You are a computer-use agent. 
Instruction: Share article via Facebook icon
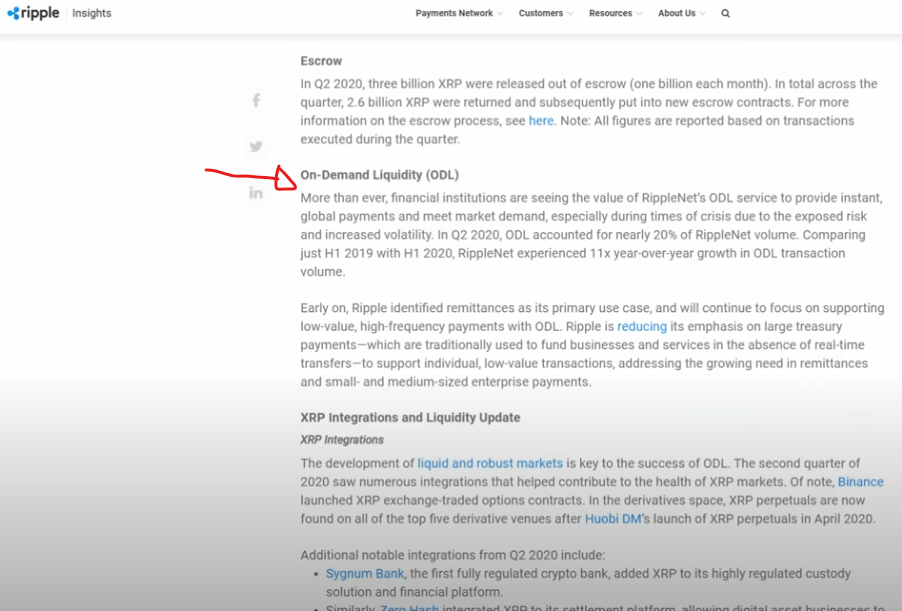click(x=256, y=100)
